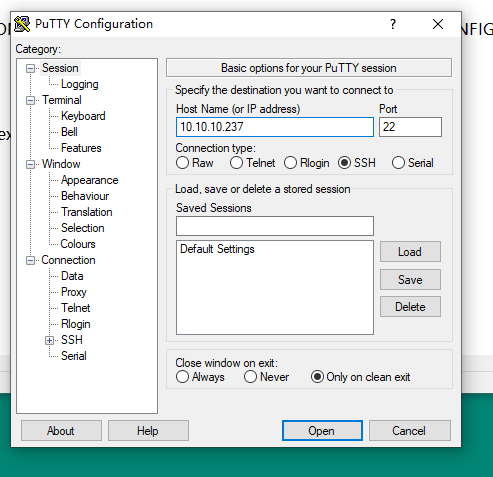Click the Save session button
This screenshot has height=477, width=493.
coord(410,279)
